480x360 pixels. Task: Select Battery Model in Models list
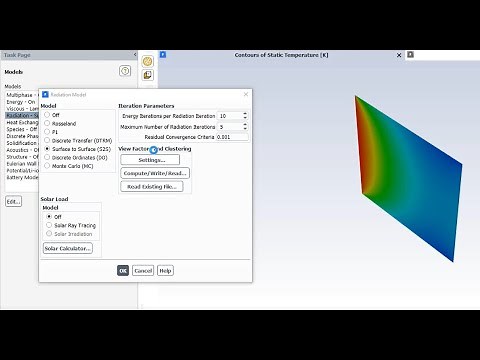click(22, 177)
